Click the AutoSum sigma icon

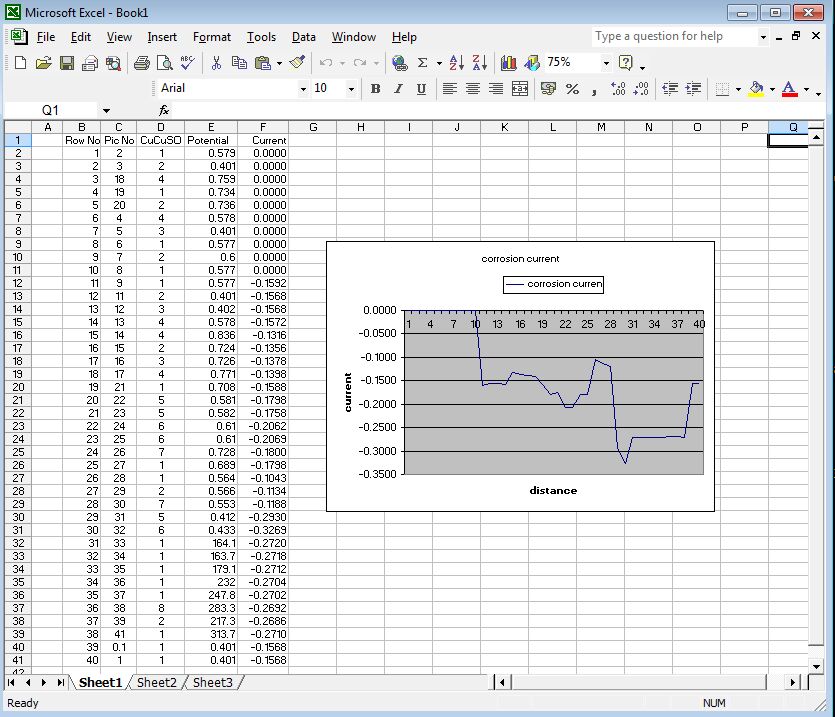point(422,62)
